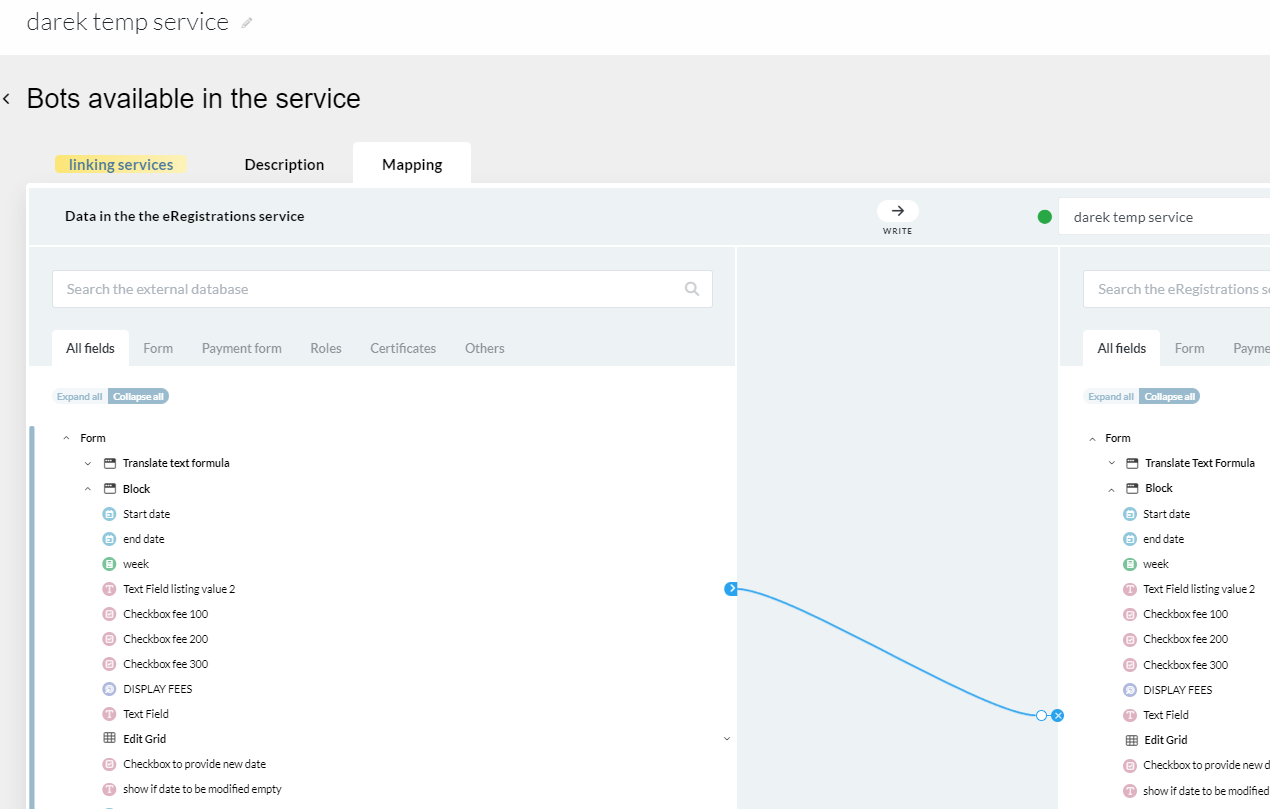The image size is (1270, 809).
Task: Collapse the right Form tree node
Action: pyautogui.click(x=1092, y=438)
